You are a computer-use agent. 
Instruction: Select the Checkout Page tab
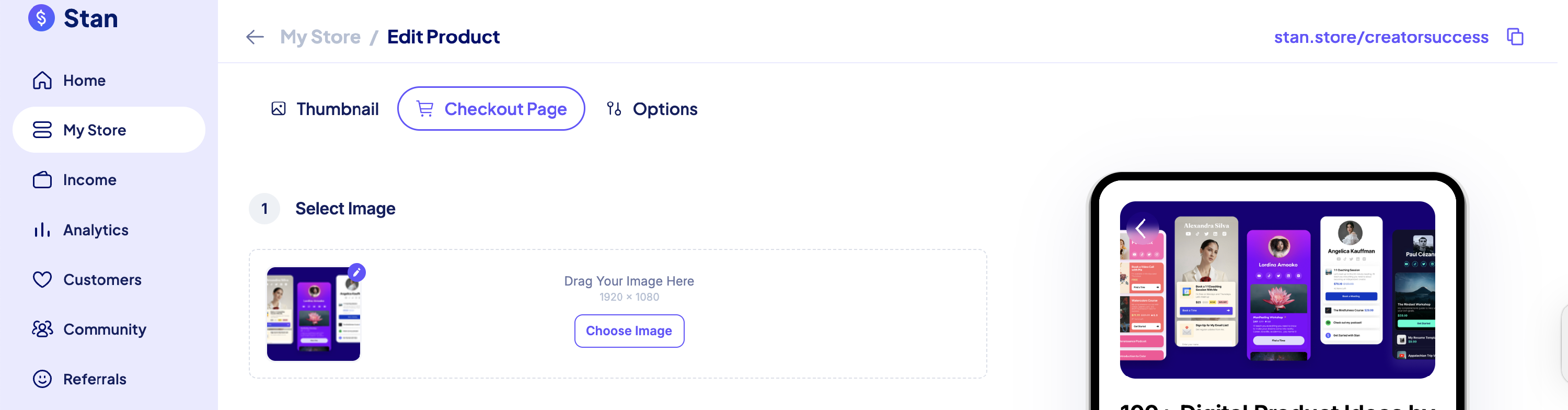(x=491, y=109)
